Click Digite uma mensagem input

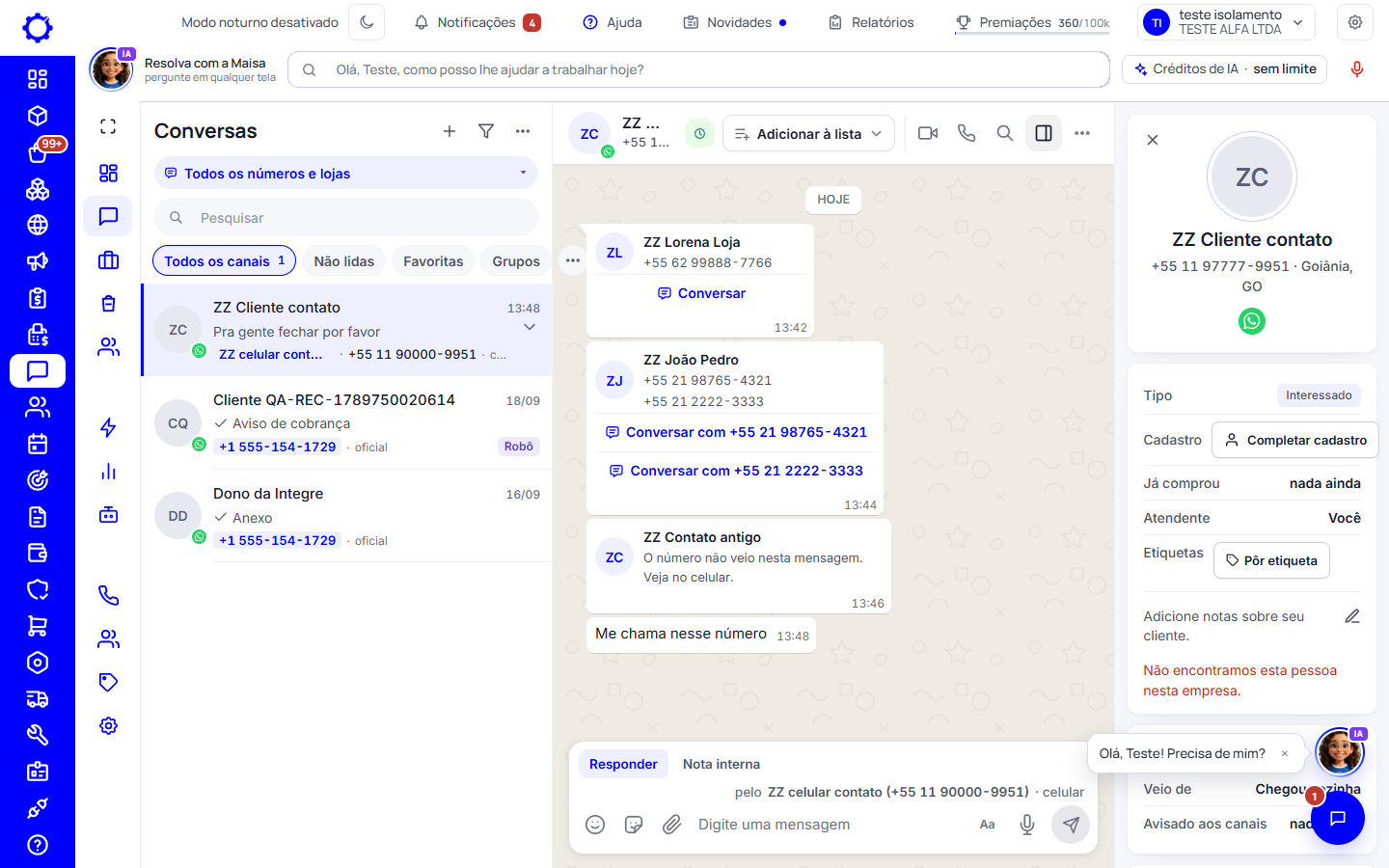click(x=830, y=825)
